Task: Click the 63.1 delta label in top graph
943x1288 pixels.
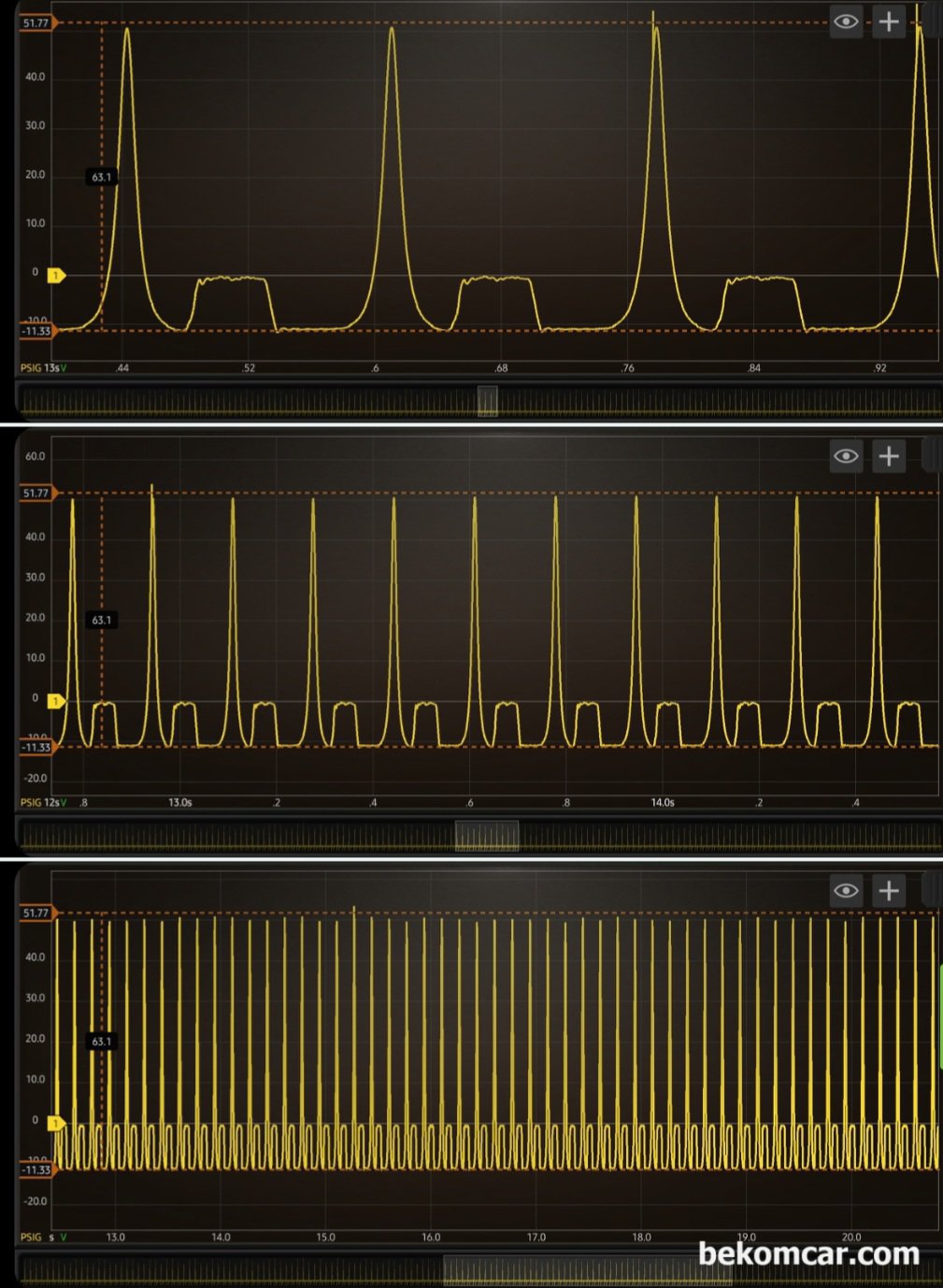Action: pos(101,177)
